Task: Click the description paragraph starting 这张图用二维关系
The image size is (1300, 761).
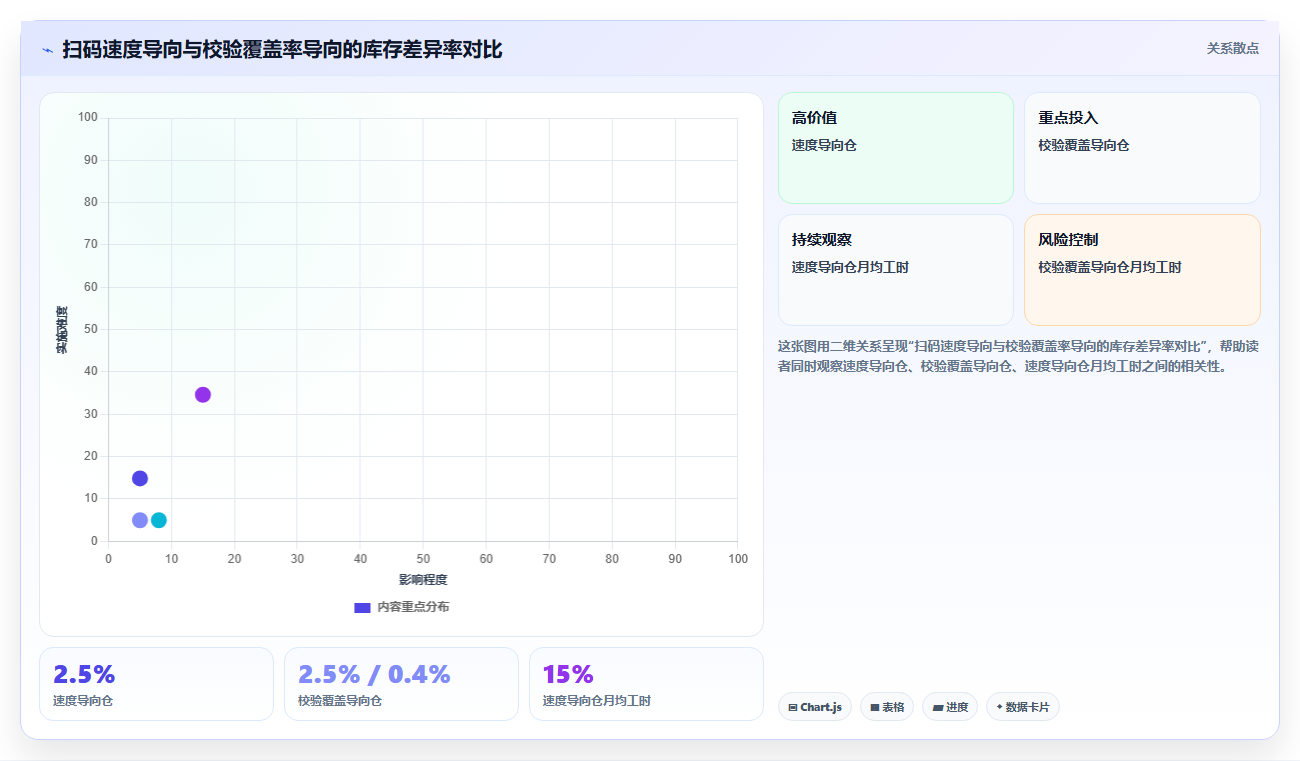Action: [x=1018, y=356]
